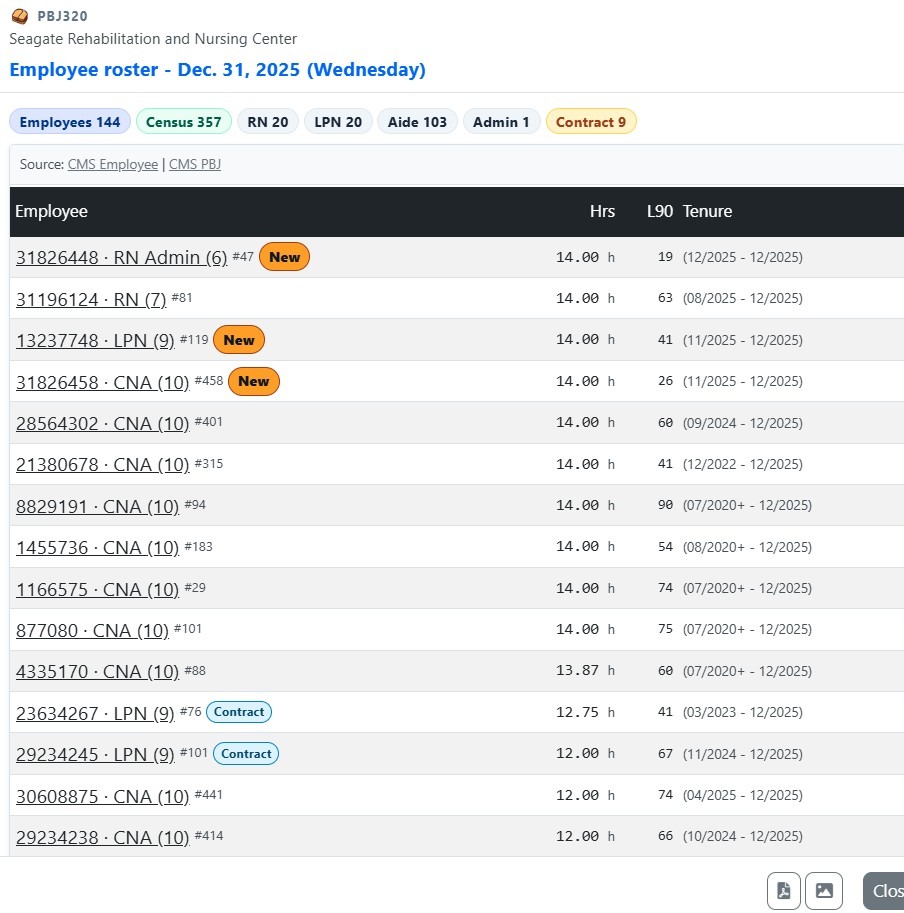Sort by the Tenure column header
This screenshot has height=913, width=904.
(707, 211)
